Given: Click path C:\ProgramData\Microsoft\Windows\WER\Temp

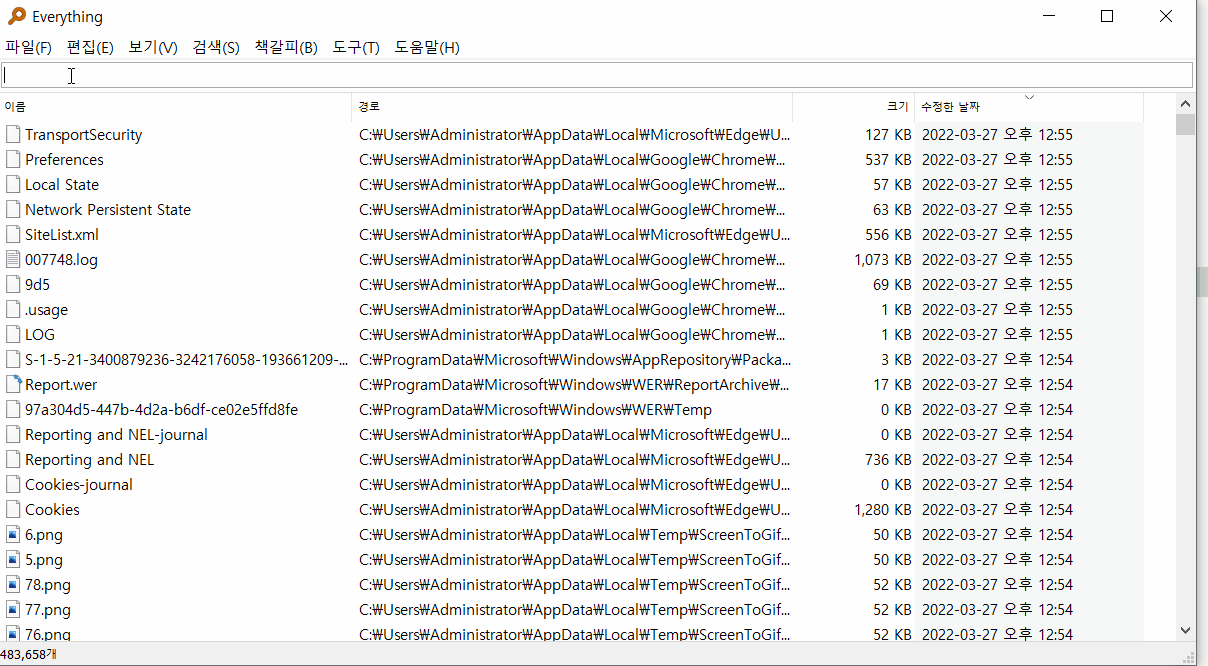Looking at the screenshot, I should (536, 409).
